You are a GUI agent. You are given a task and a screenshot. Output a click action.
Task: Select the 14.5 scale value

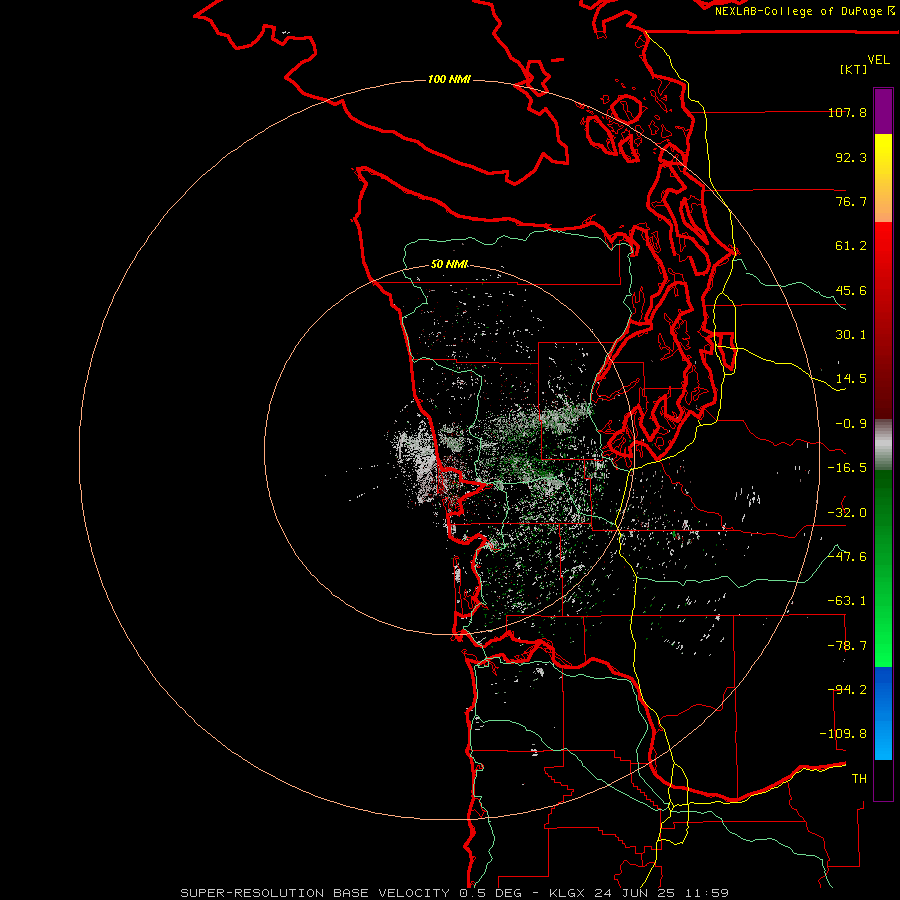click(x=851, y=379)
